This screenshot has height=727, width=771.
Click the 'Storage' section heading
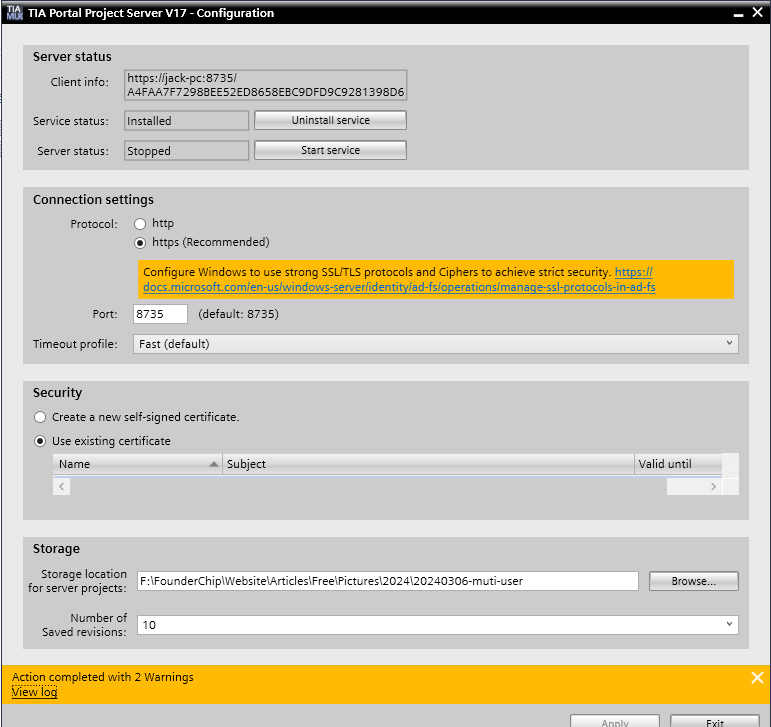pyautogui.click(x=57, y=549)
